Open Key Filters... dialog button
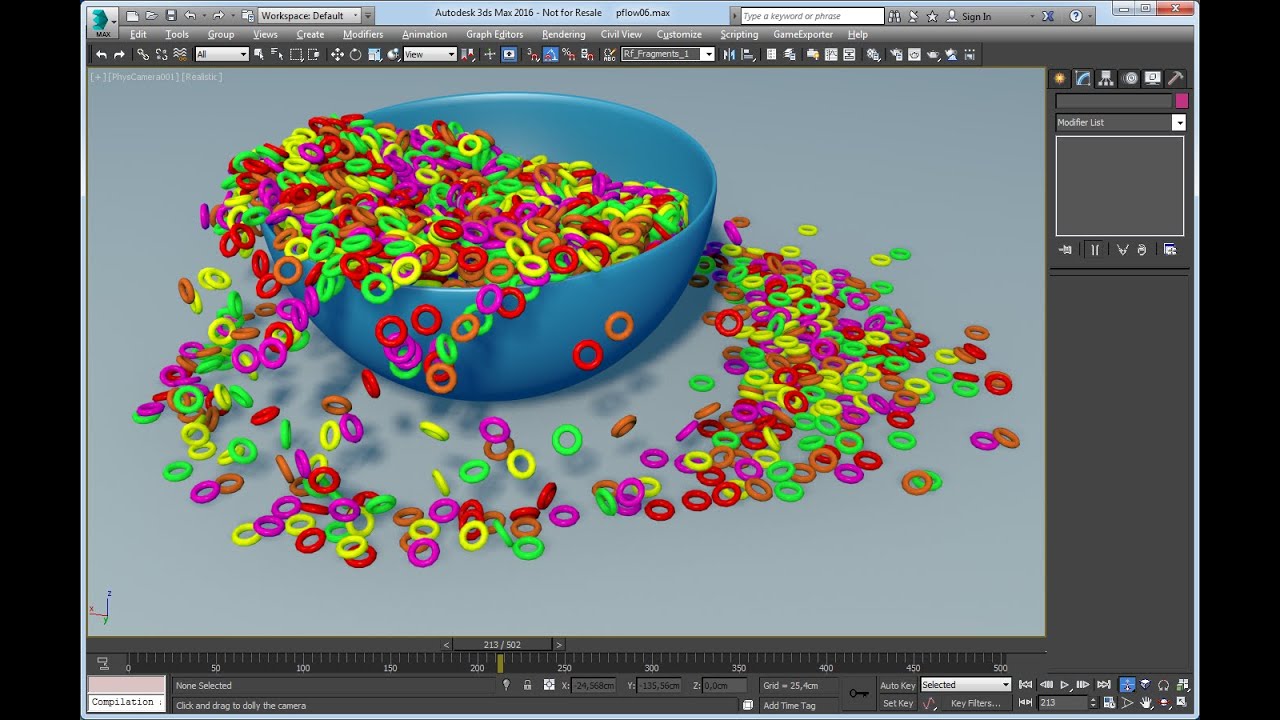Image resolution: width=1280 pixels, height=720 pixels. [x=975, y=703]
